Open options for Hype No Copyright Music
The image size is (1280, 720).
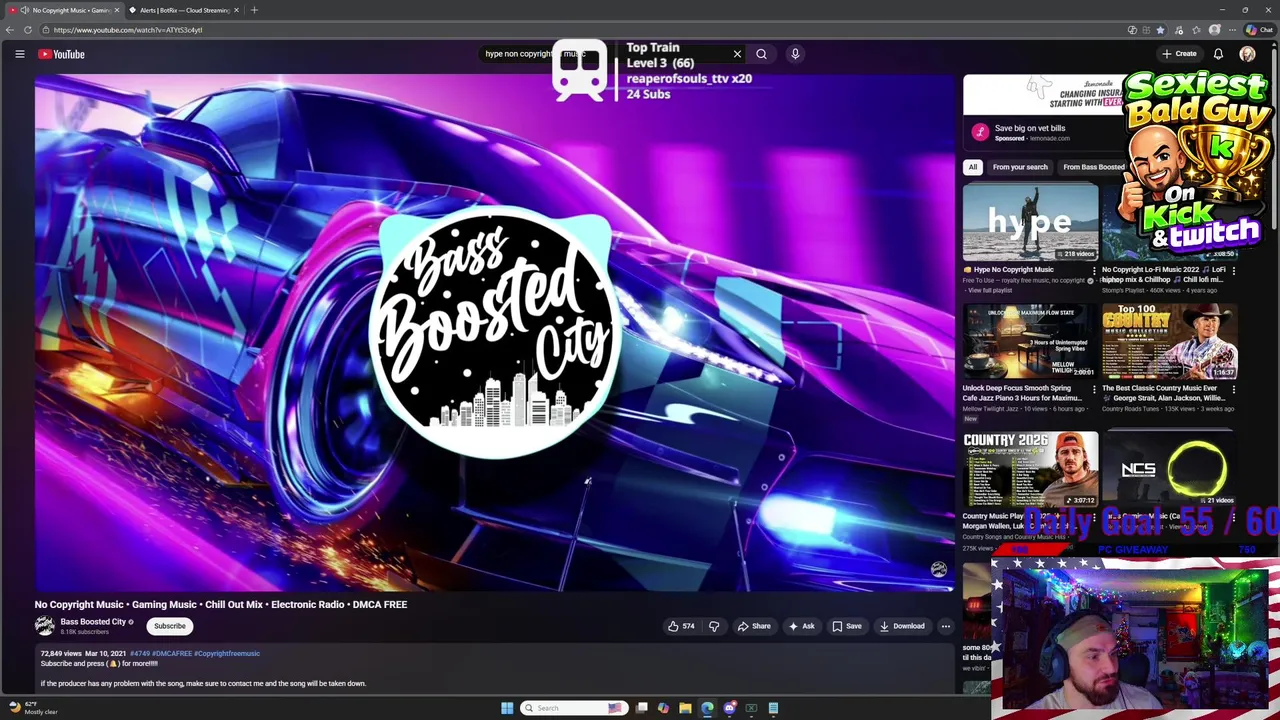tap(1093, 270)
